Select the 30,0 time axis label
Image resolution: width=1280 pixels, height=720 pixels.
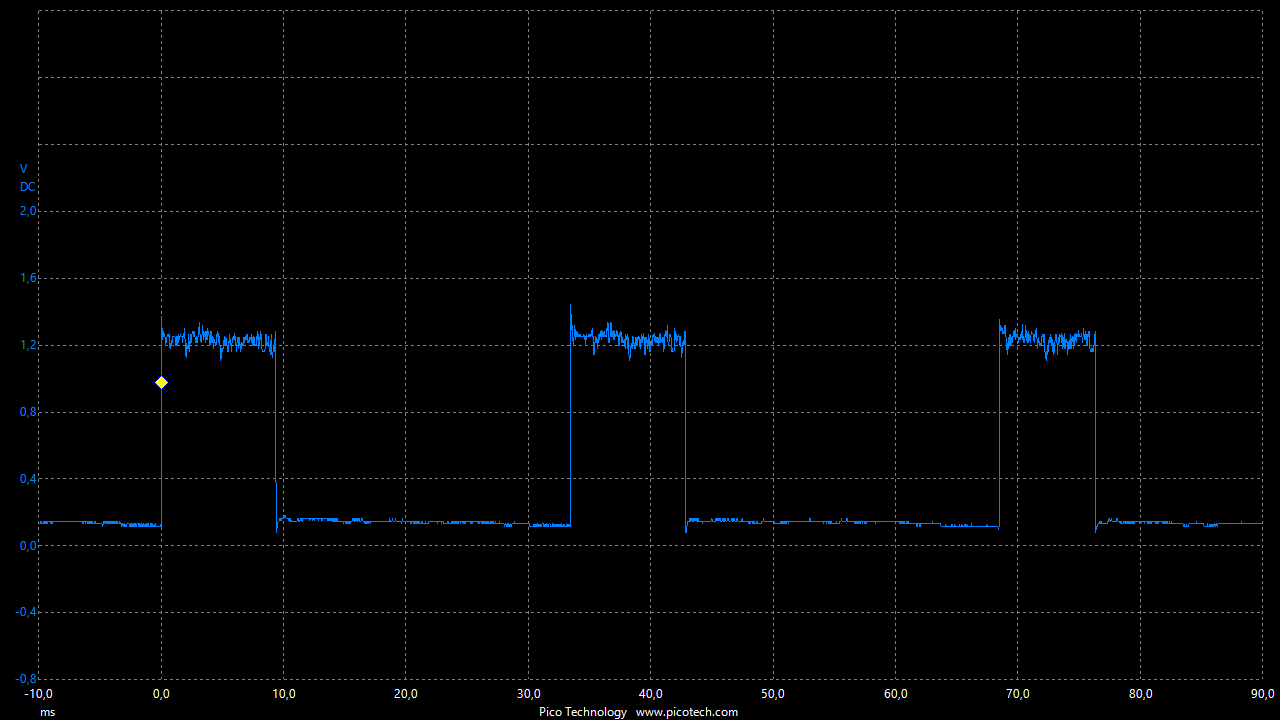tap(528, 694)
